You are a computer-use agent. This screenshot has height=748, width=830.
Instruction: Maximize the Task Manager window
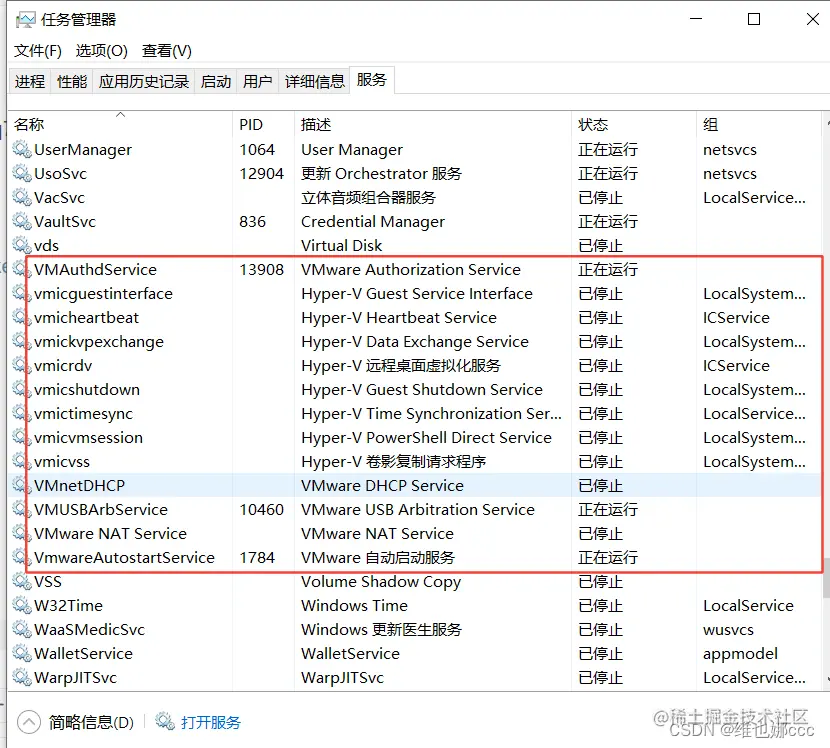pyautogui.click(x=754, y=20)
